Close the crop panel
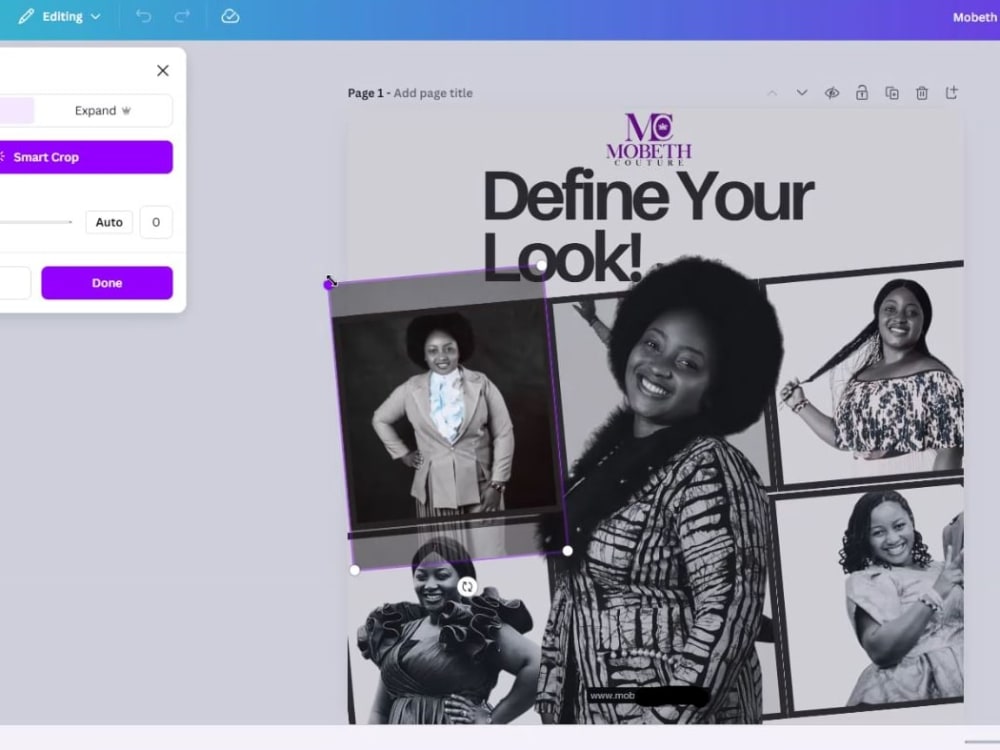1000x750 pixels. (x=163, y=70)
